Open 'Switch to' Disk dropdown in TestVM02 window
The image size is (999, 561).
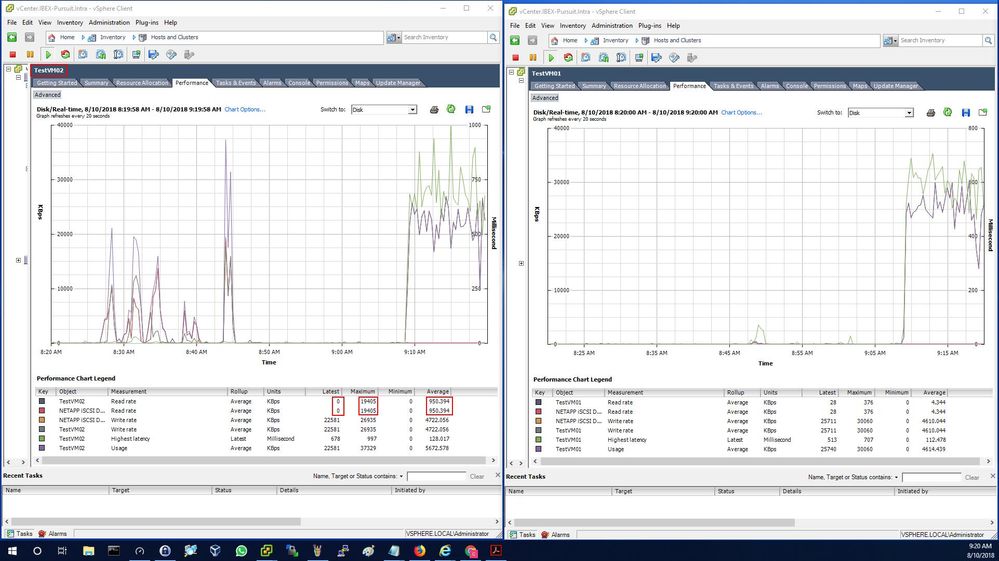[x=412, y=110]
